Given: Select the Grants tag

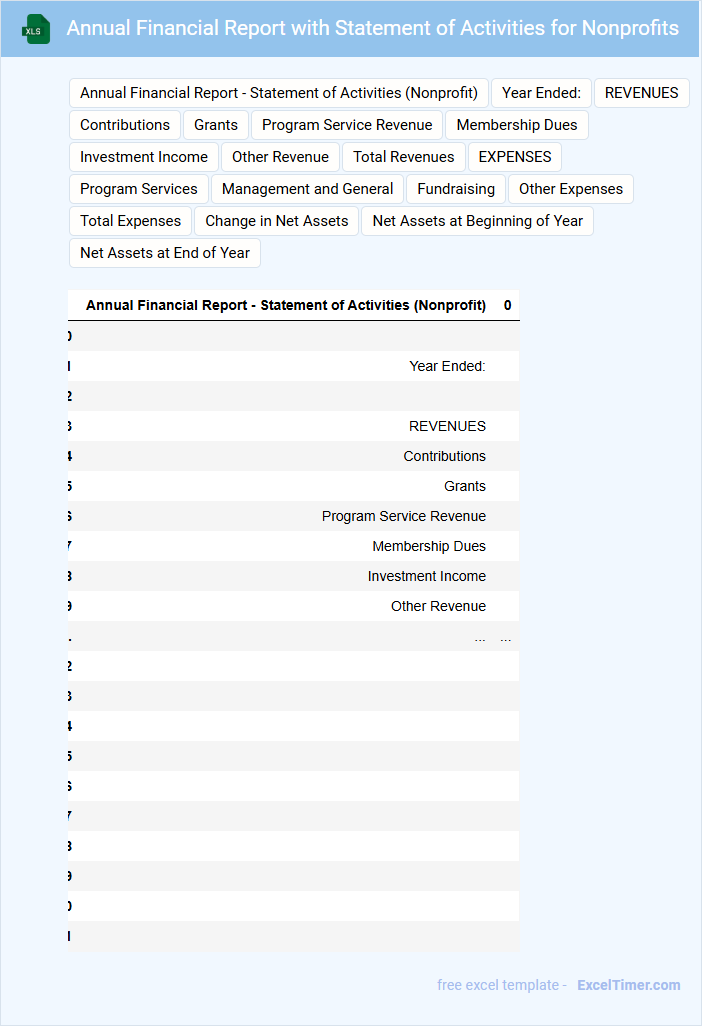Looking at the screenshot, I should 216,125.
